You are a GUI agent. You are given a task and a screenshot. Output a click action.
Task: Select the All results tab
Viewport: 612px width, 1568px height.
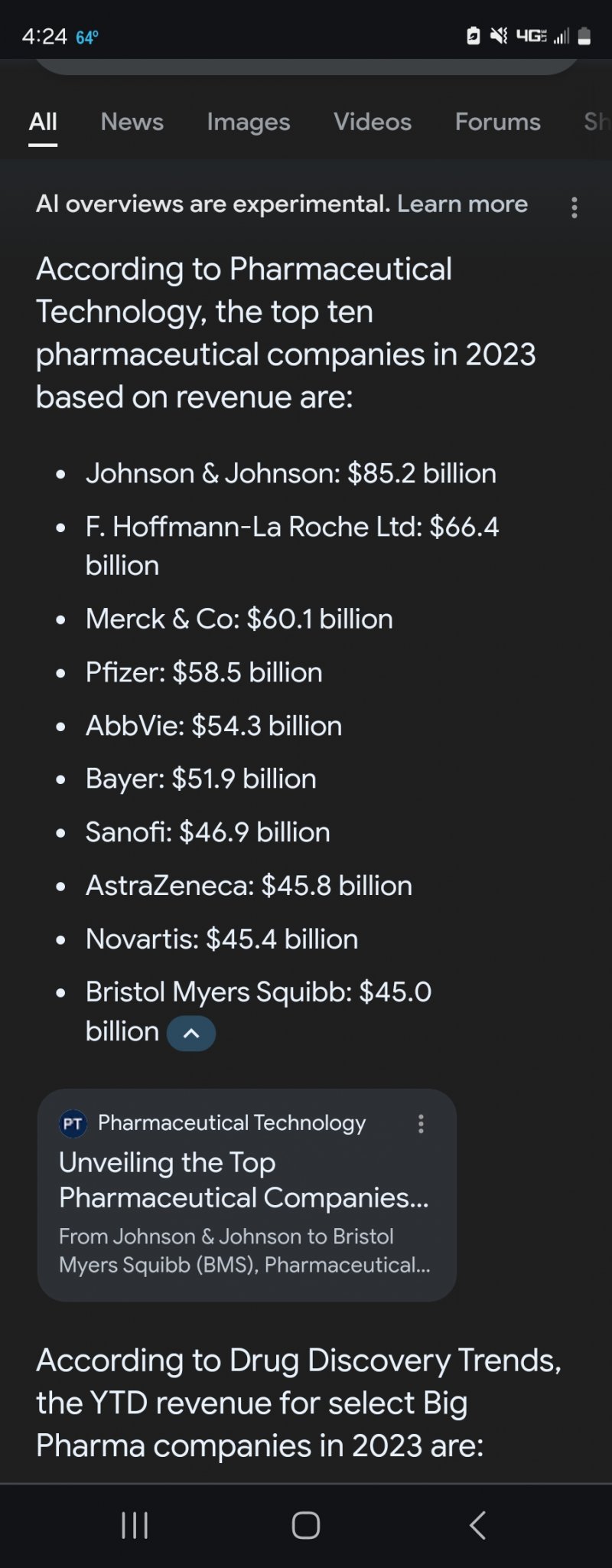tap(43, 122)
